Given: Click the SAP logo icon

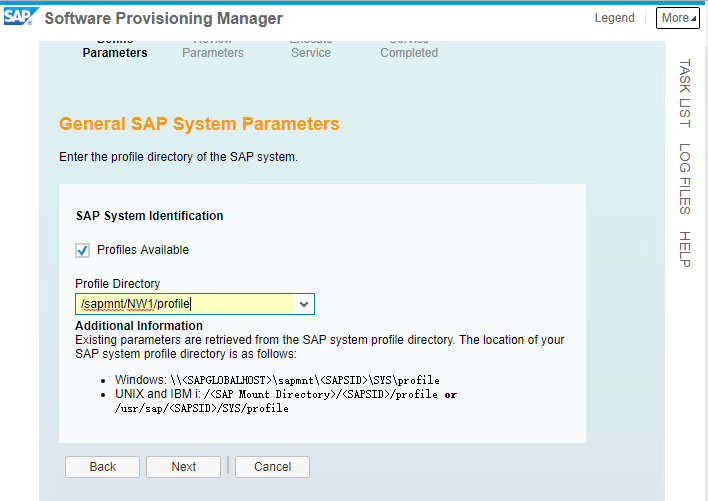Looking at the screenshot, I should pyautogui.click(x=20, y=17).
